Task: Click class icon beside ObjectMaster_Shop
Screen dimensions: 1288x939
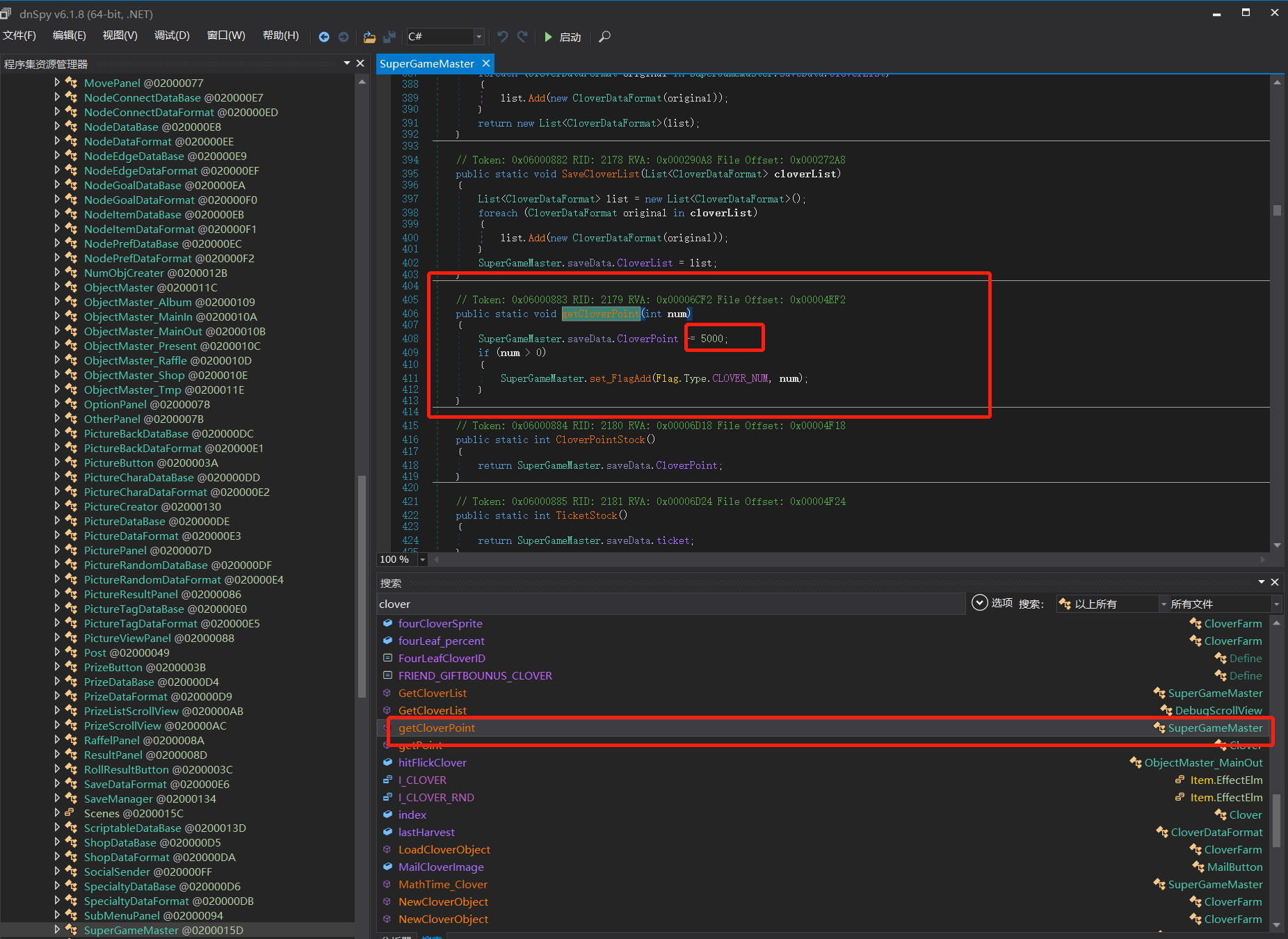Action: [x=71, y=375]
